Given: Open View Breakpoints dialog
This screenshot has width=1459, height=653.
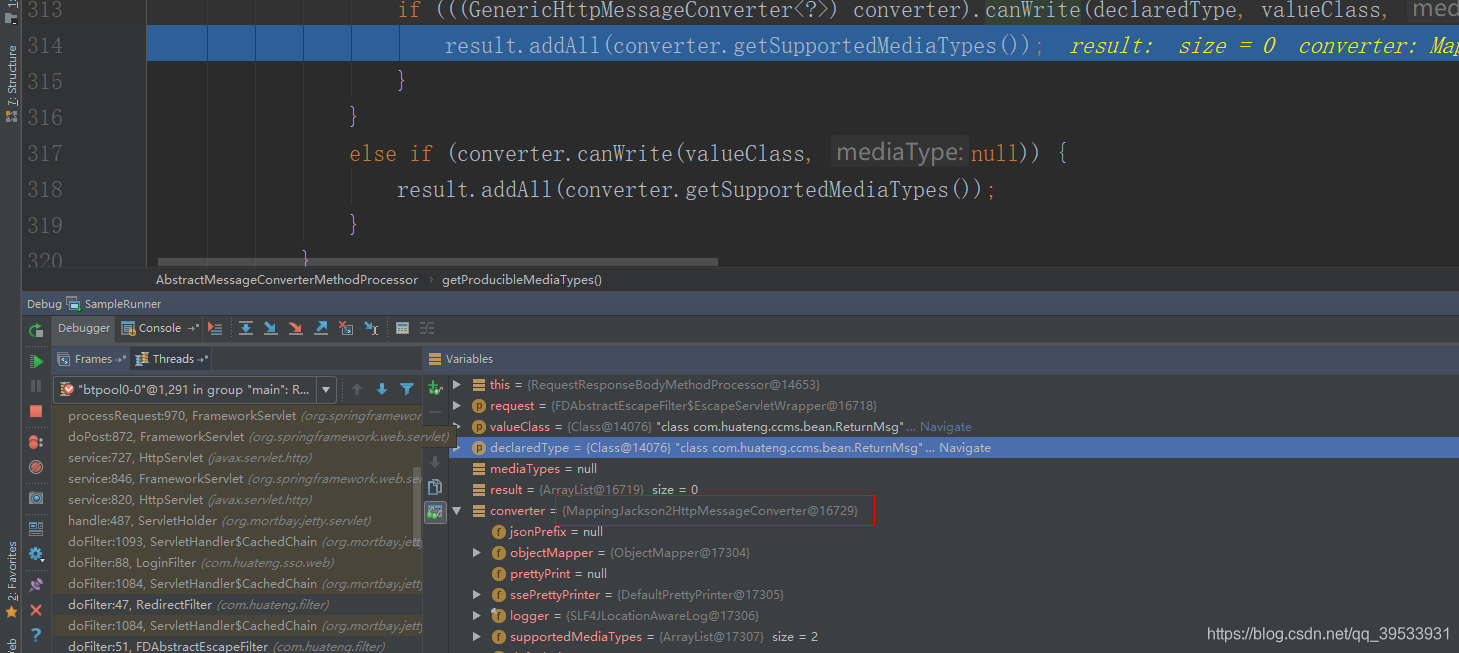Looking at the screenshot, I should tap(36, 441).
